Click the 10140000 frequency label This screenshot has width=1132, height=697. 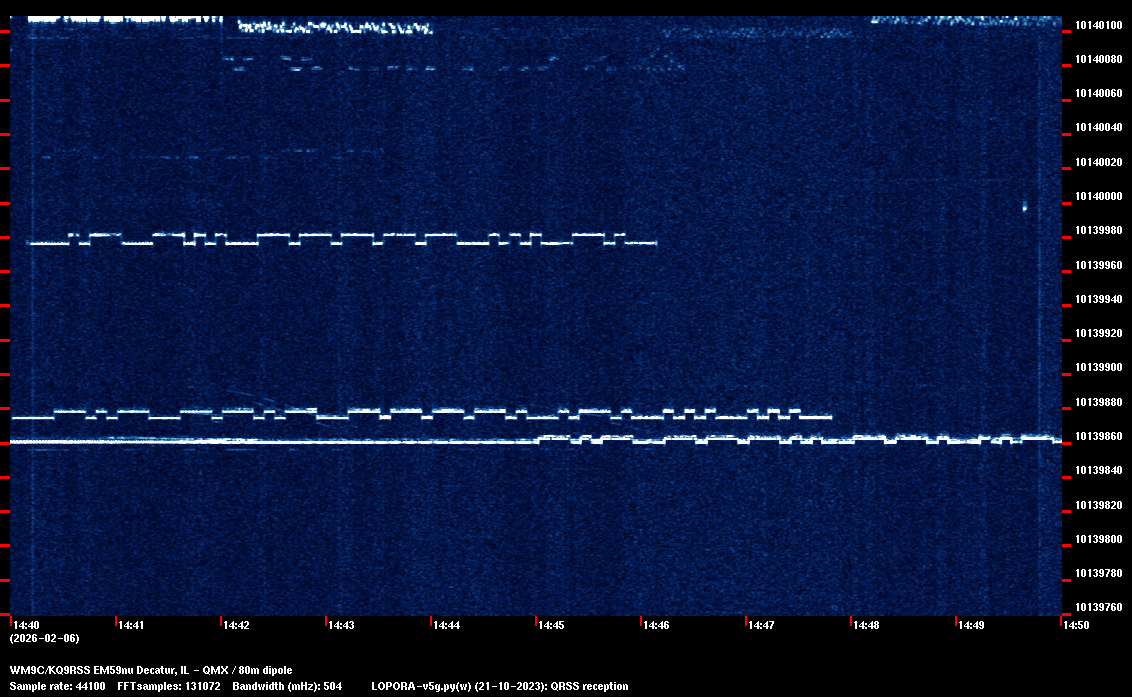[x=1098, y=196]
